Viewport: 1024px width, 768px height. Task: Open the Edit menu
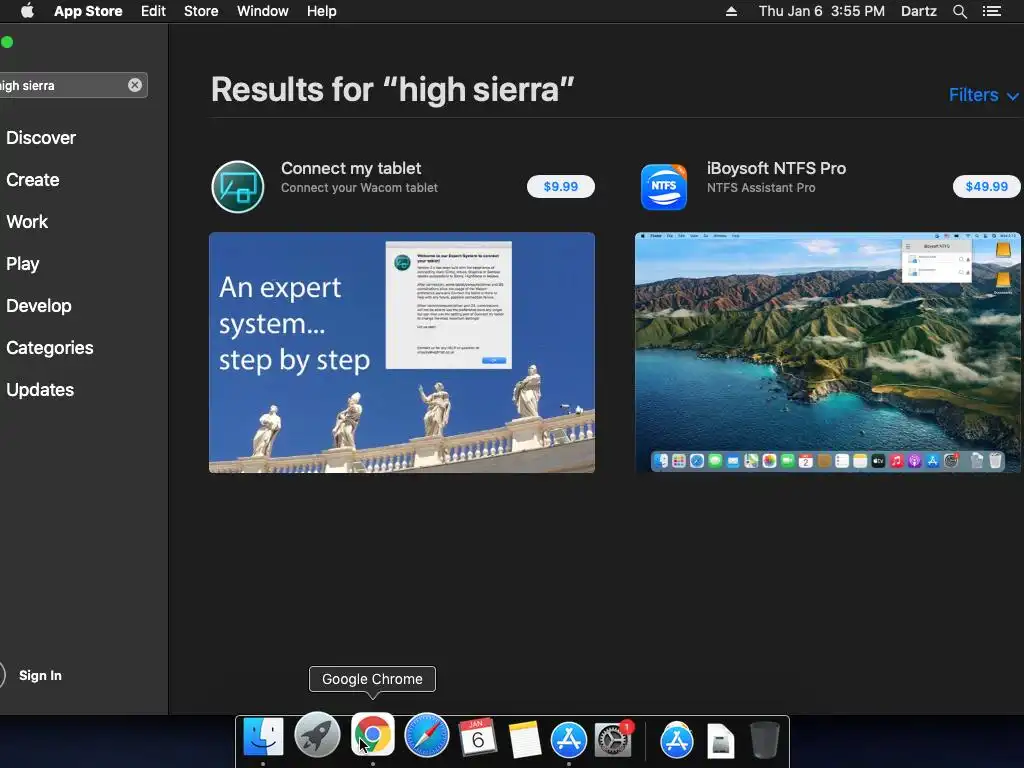pyautogui.click(x=153, y=11)
